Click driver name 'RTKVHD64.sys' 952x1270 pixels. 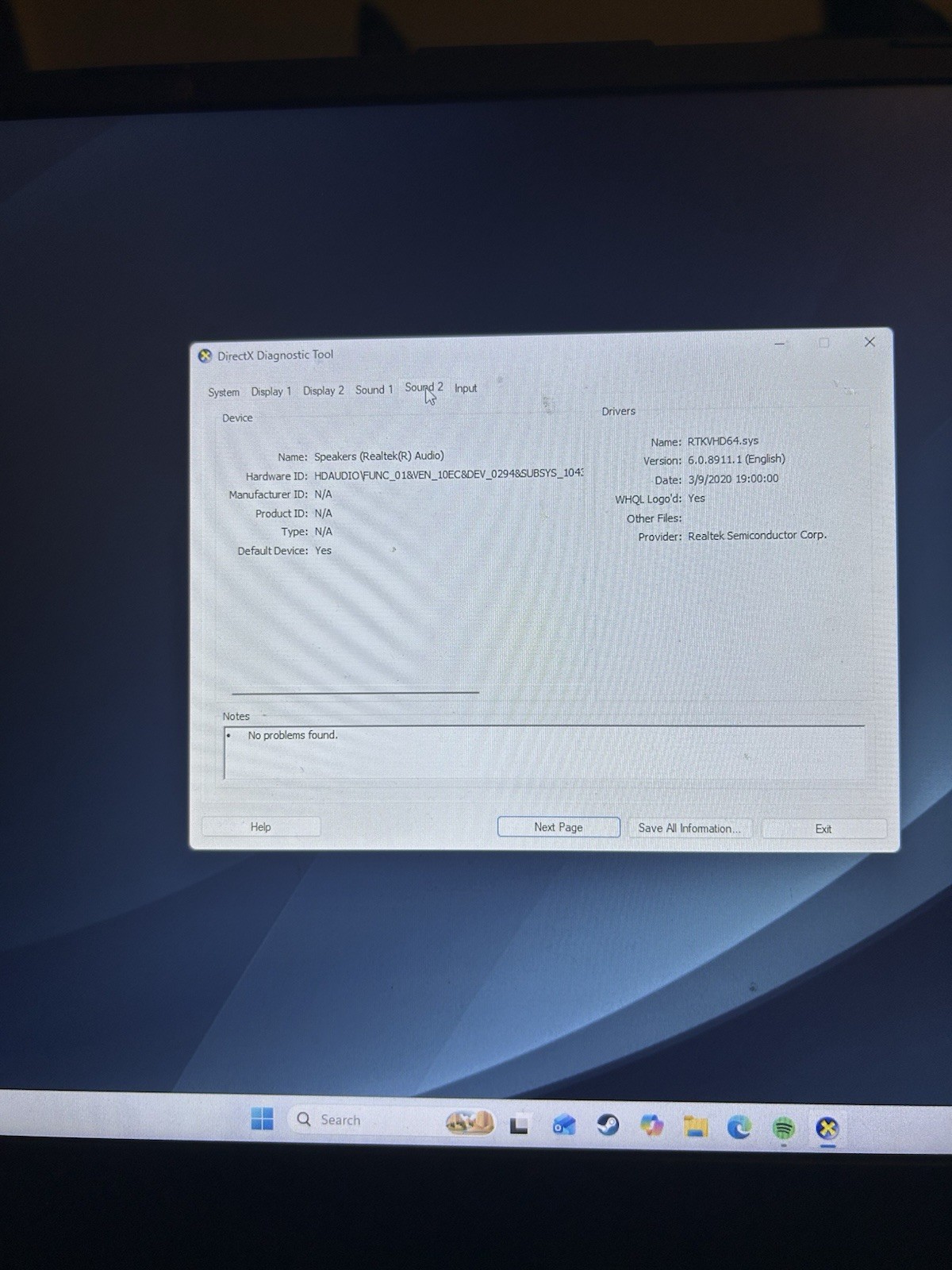click(x=723, y=441)
